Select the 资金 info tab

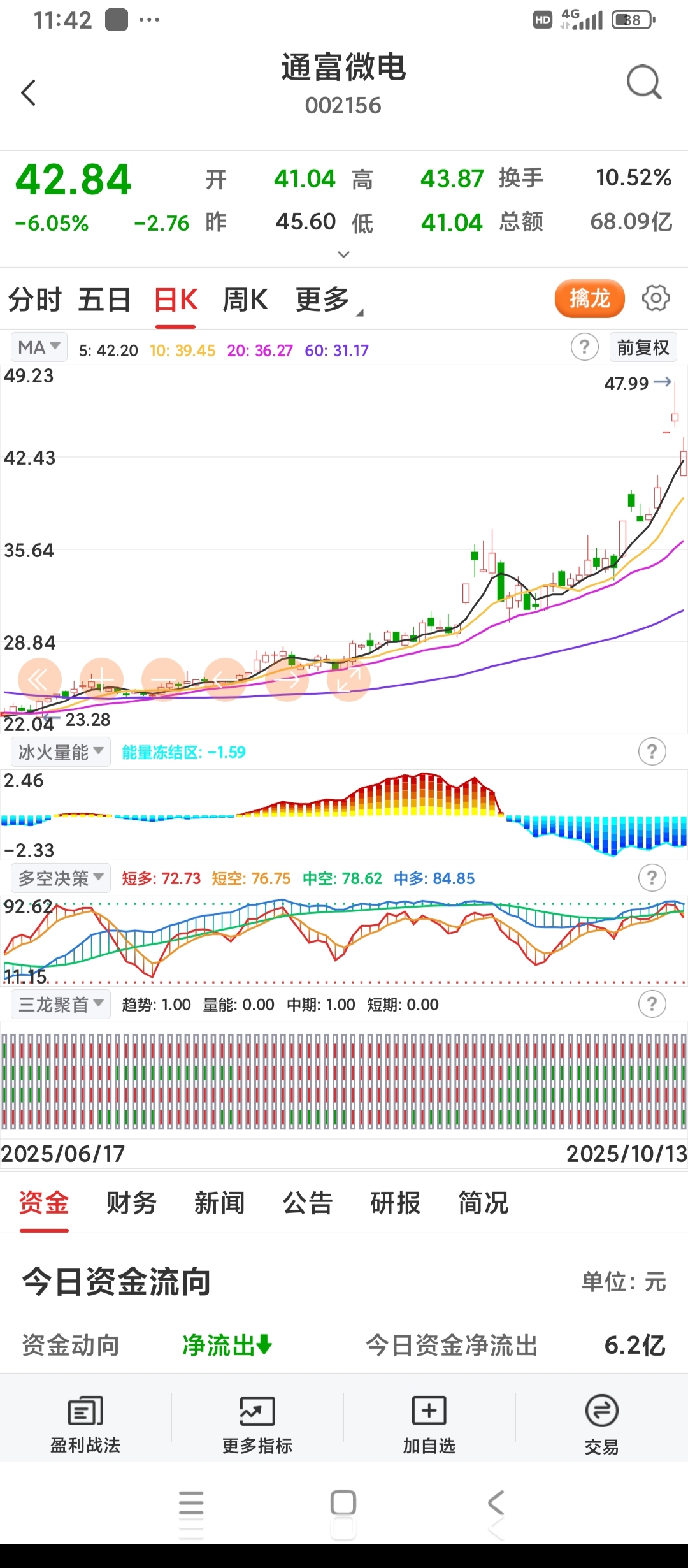pos(44,1203)
